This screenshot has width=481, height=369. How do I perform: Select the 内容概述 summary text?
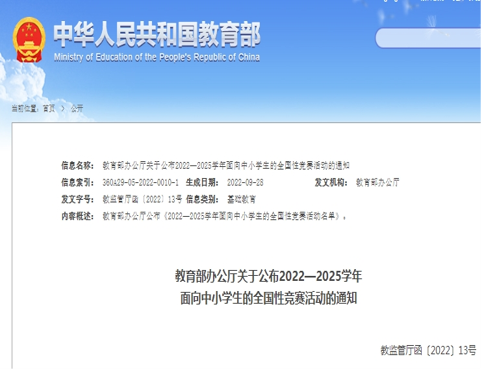pos(224,216)
